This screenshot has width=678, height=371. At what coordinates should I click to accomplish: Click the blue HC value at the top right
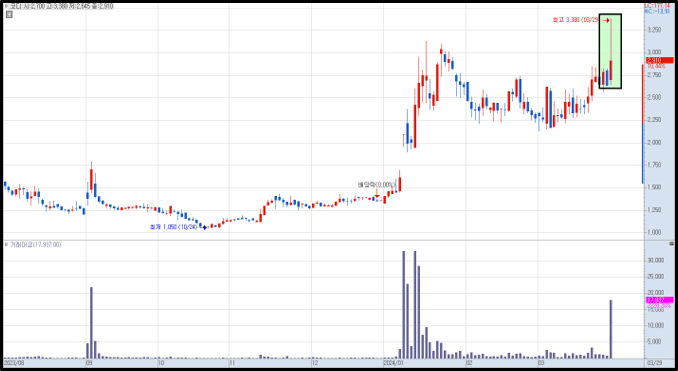[657, 11]
